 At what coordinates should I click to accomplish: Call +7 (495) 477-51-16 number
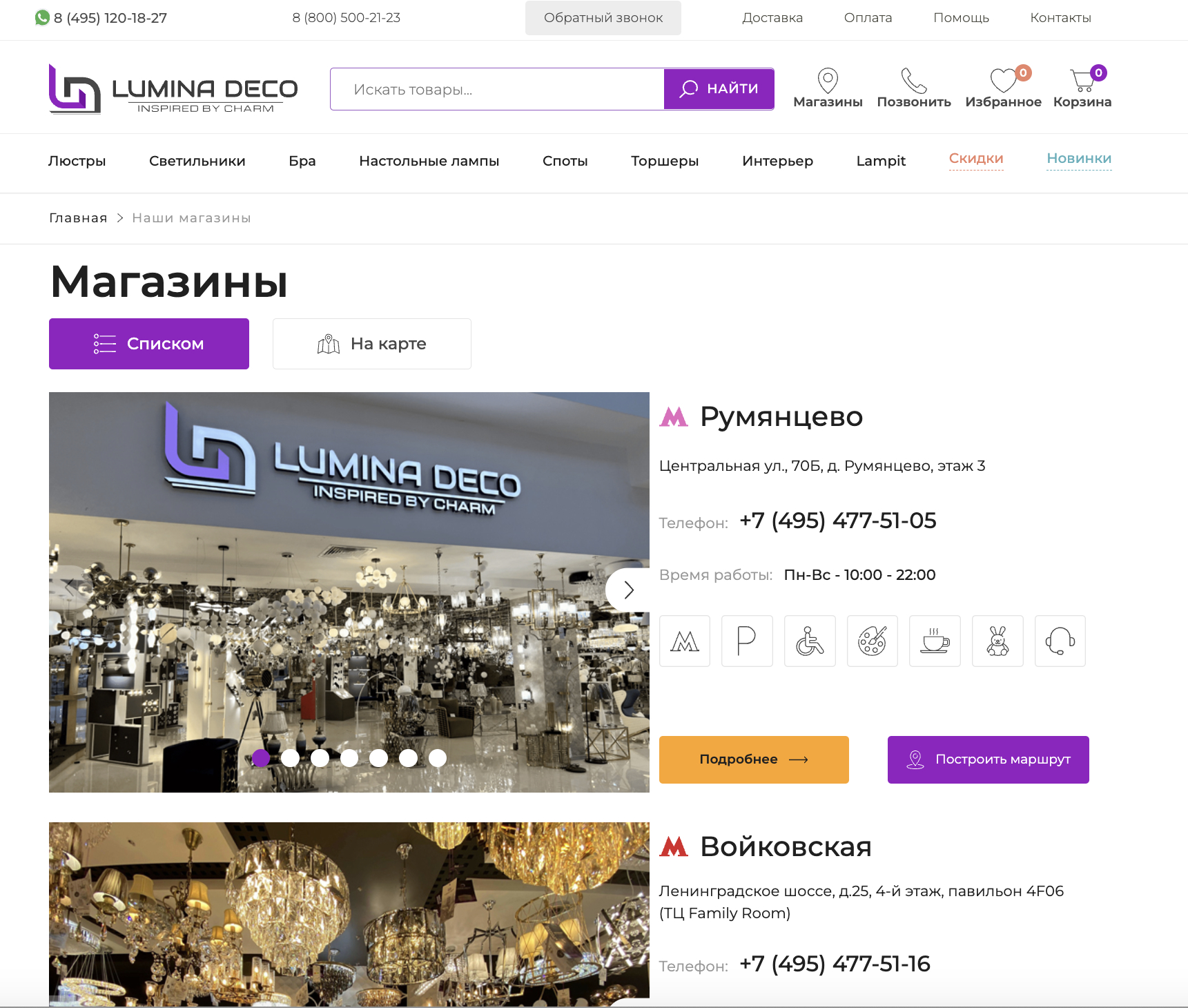coord(835,964)
